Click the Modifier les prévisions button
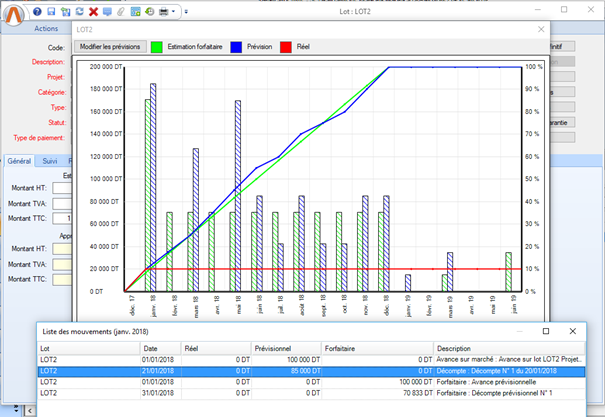The height and width of the screenshot is (417, 605). [x=109, y=47]
